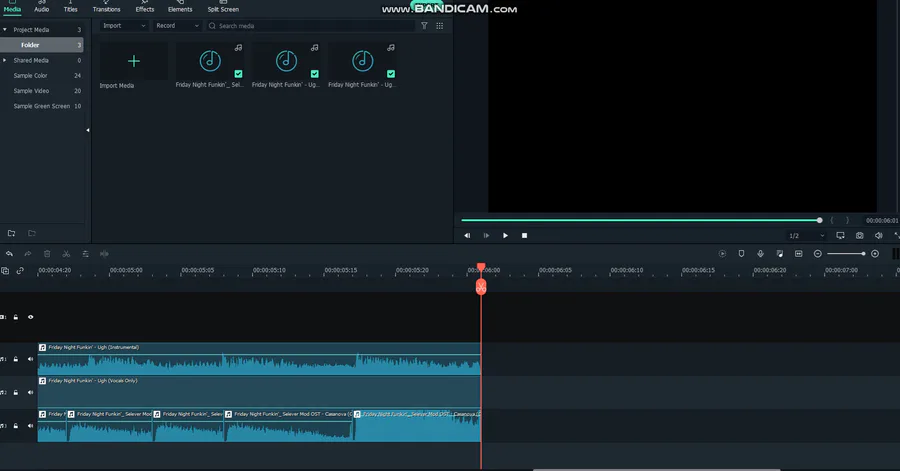Open the Add Track manager icon
Viewport: 900px width, 471px height.
point(5,271)
